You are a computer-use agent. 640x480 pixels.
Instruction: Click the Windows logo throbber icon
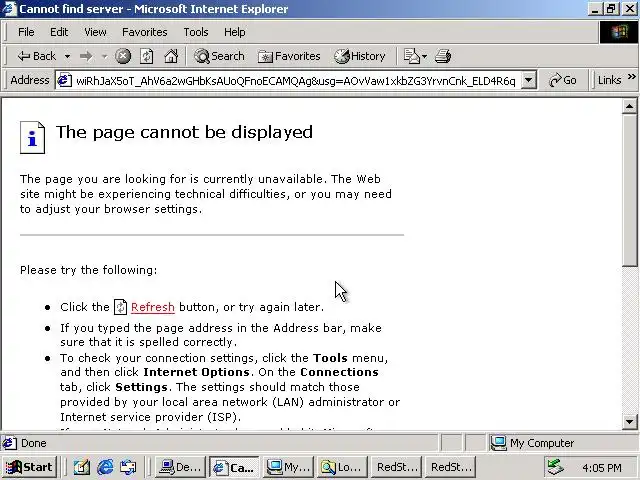pos(619,32)
